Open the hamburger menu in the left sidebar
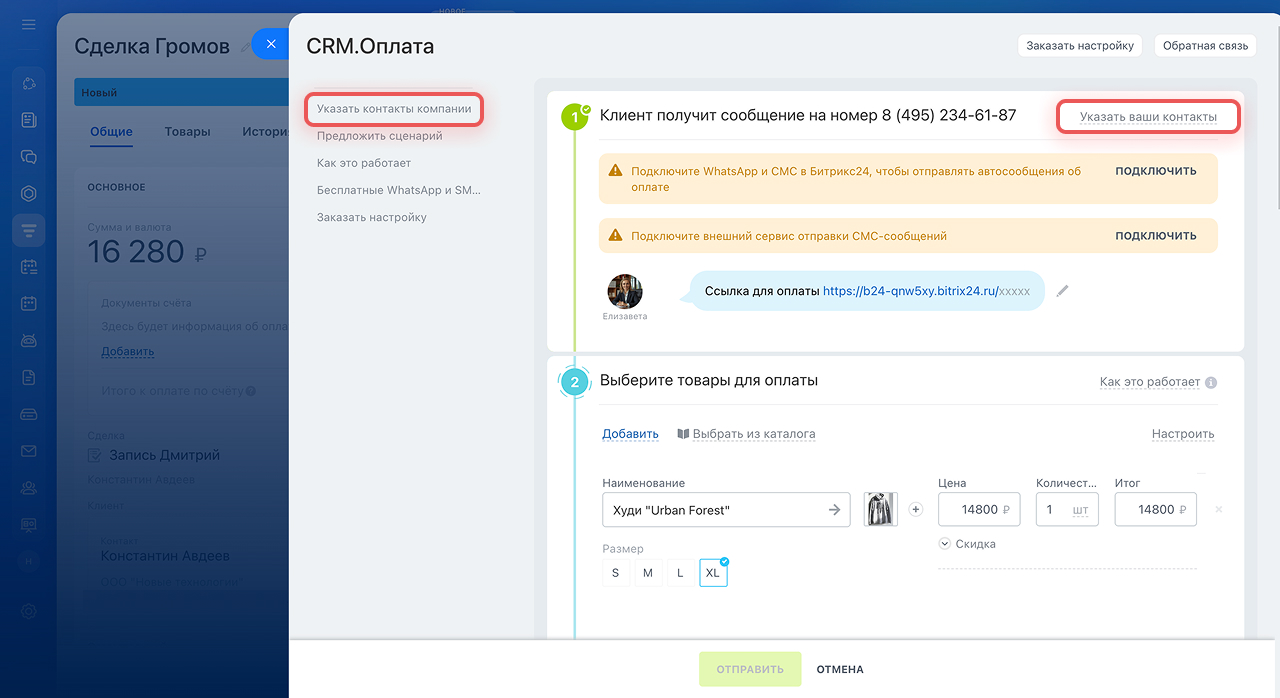Screen dimensions: 1280x698 coord(28,24)
